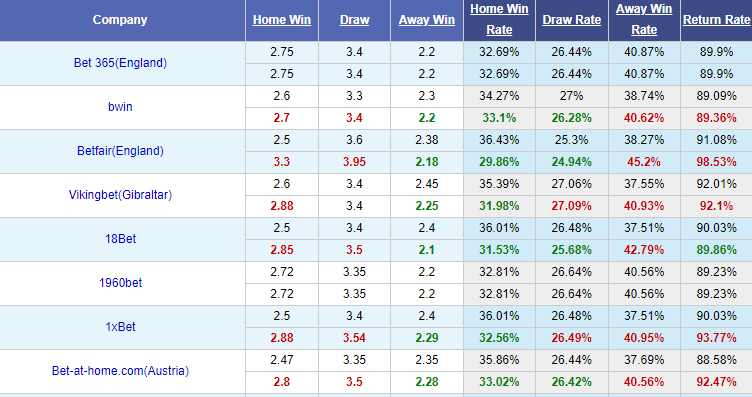The width and height of the screenshot is (752, 397).
Task: Open 1xBet company link
Action: 120,327
